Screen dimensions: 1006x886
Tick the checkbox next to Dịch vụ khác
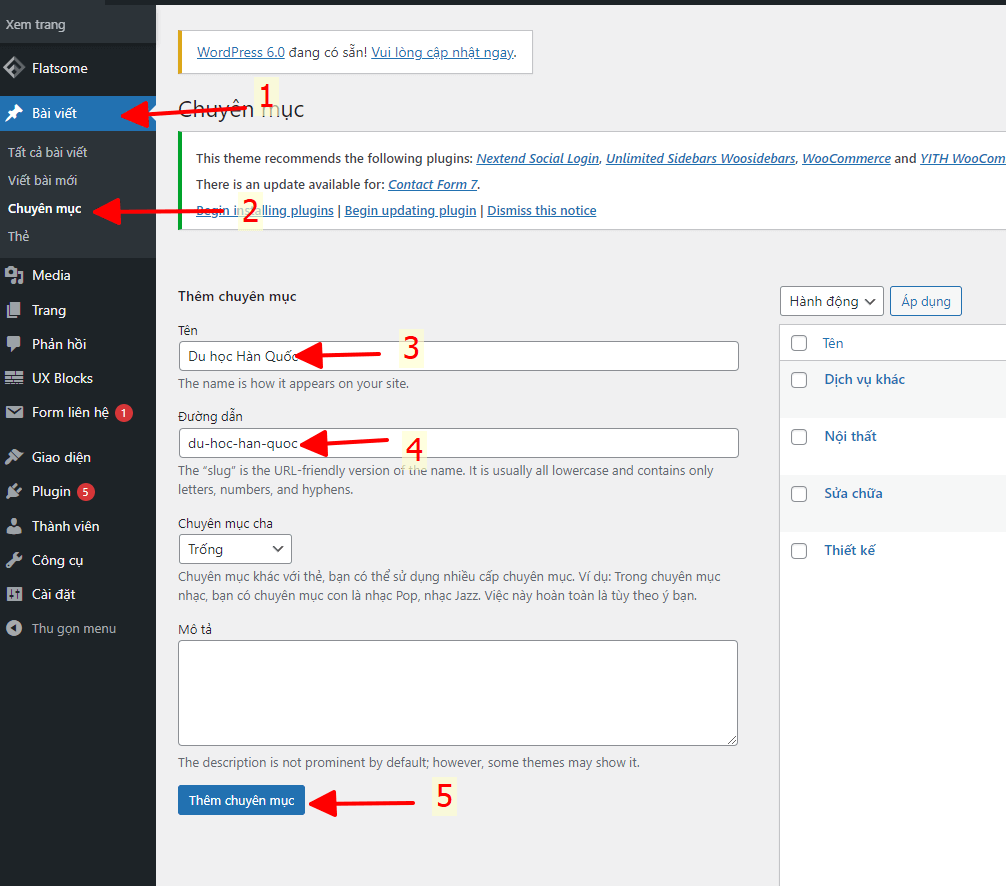point(799,380)
